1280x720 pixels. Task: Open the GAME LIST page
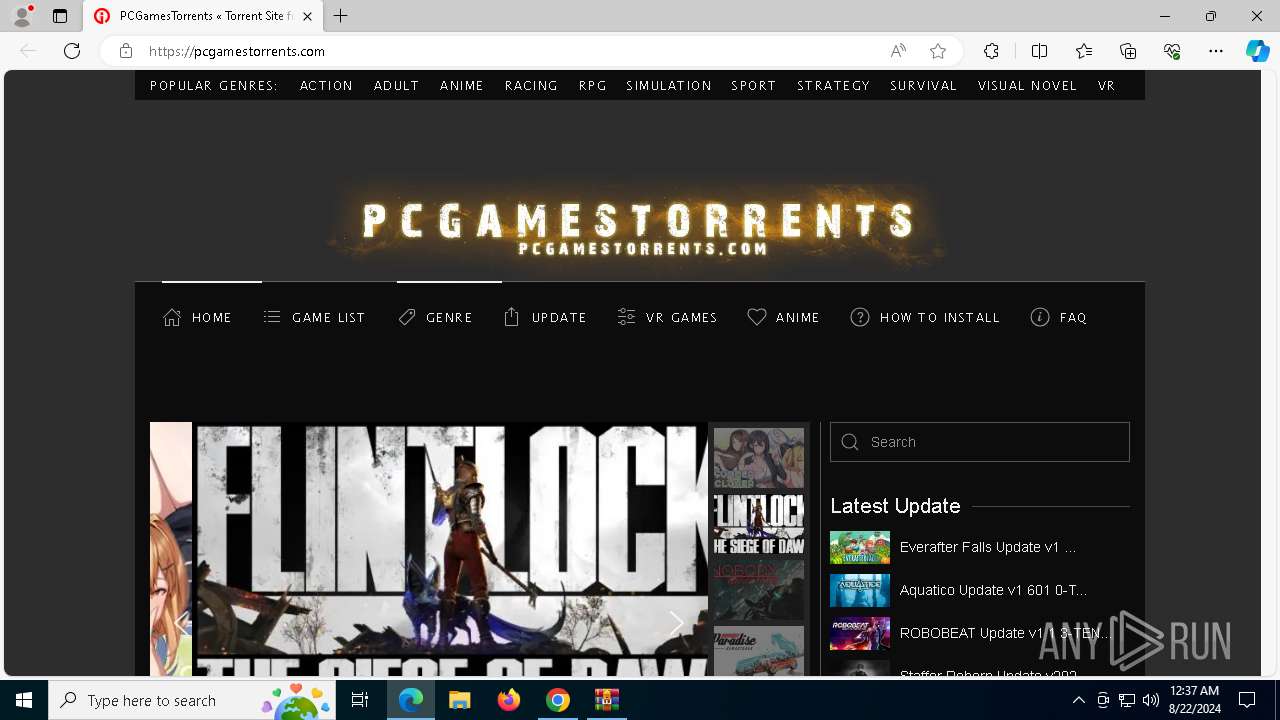[x=314, y=317]
